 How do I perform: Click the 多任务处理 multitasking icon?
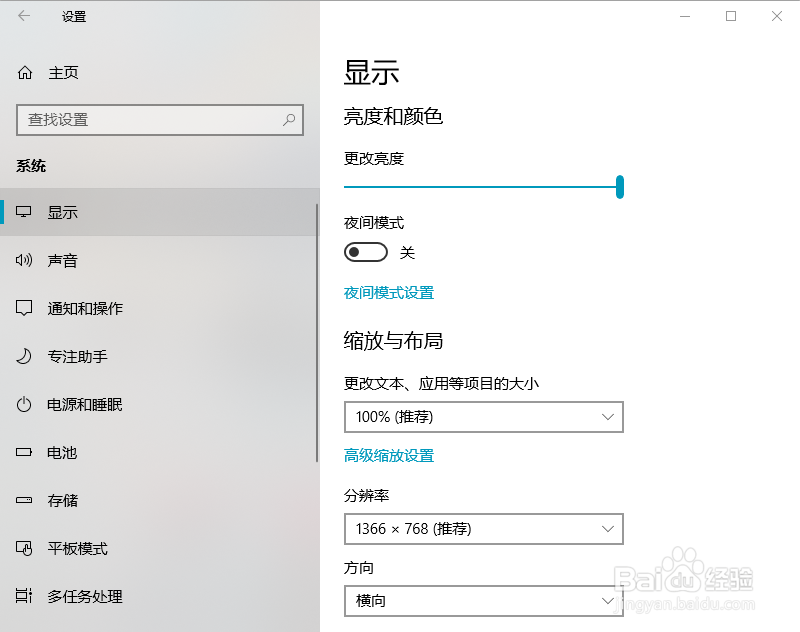(x=24, y=596)
